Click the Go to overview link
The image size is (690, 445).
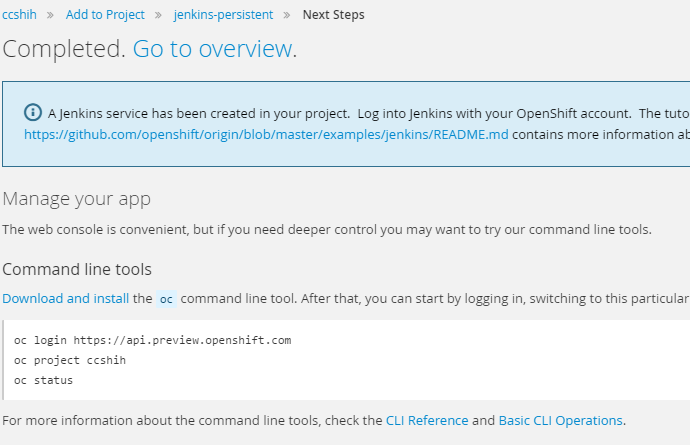coord(213,48)
